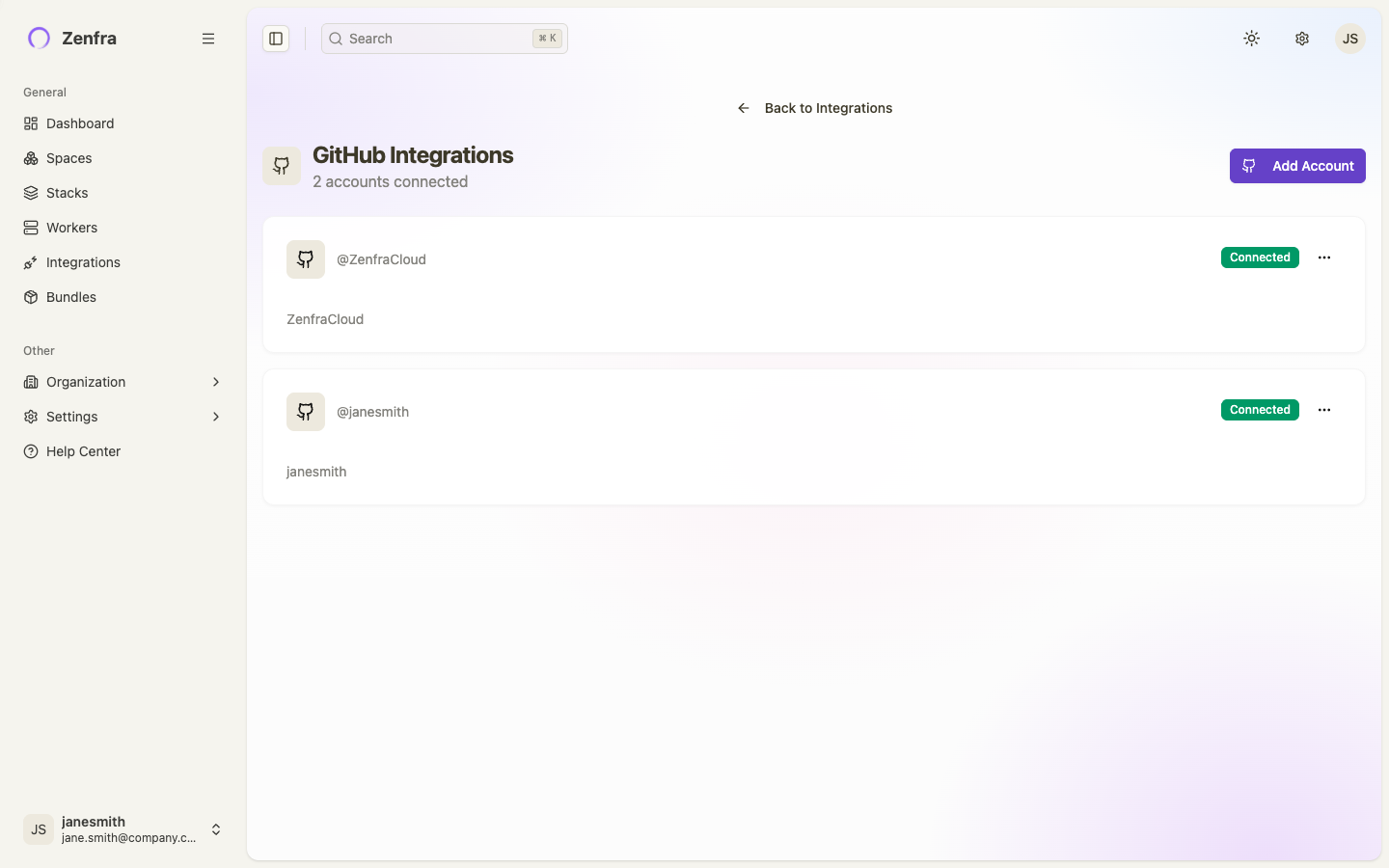Screen dimensions: 1389x868
Task: Click the Workers sidebar icon
Action: (x=30, y=228)
